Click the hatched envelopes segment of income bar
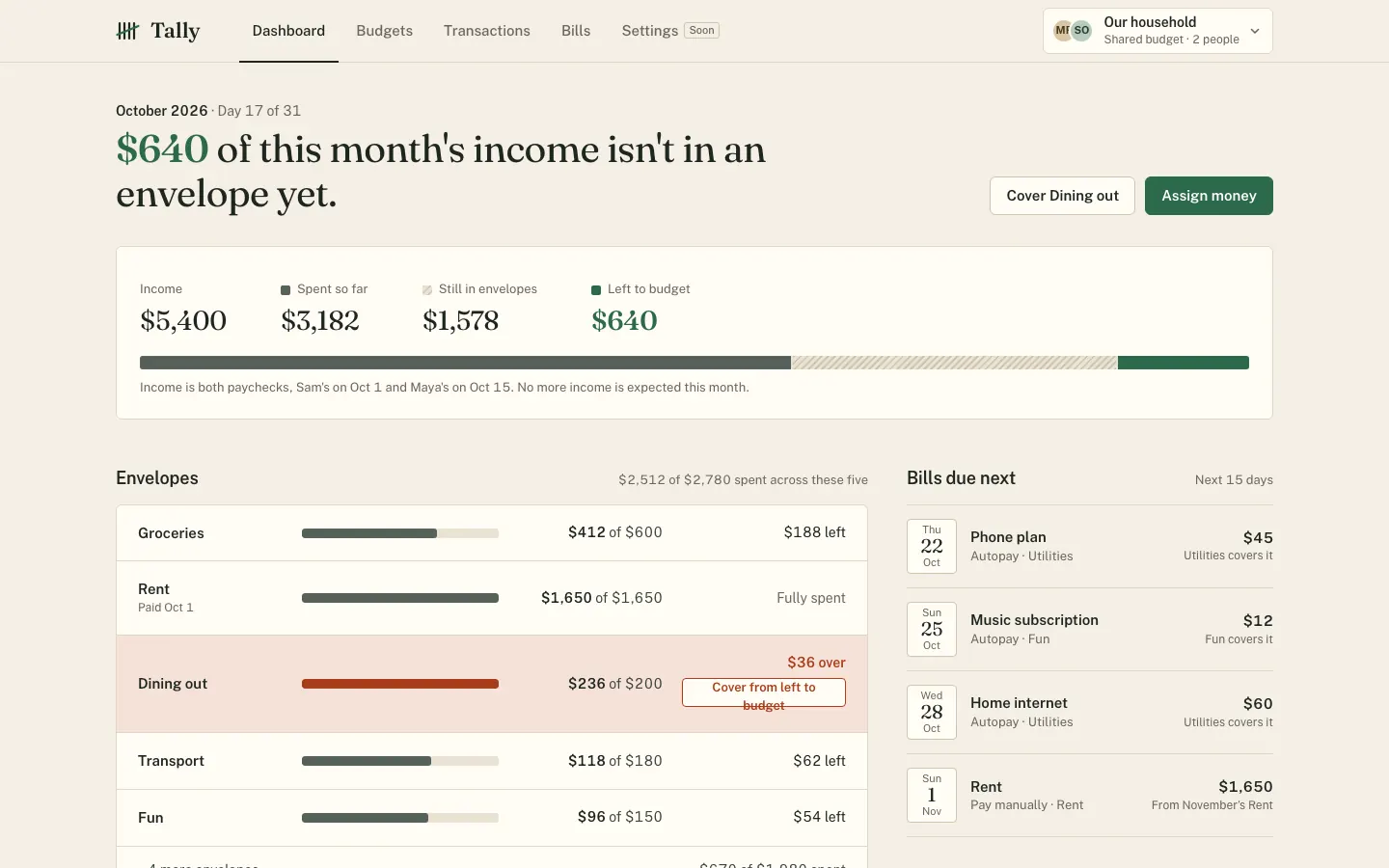This screenshot has height=868, width=1389. click(954, 363)
